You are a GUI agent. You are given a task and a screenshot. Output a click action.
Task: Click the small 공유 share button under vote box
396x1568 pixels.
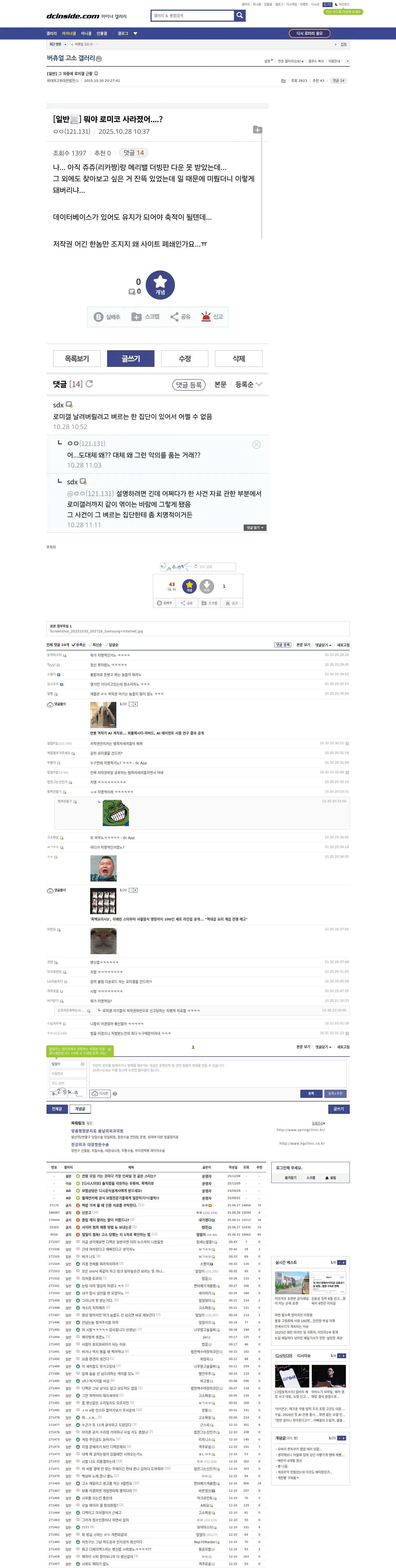[186, 603]
